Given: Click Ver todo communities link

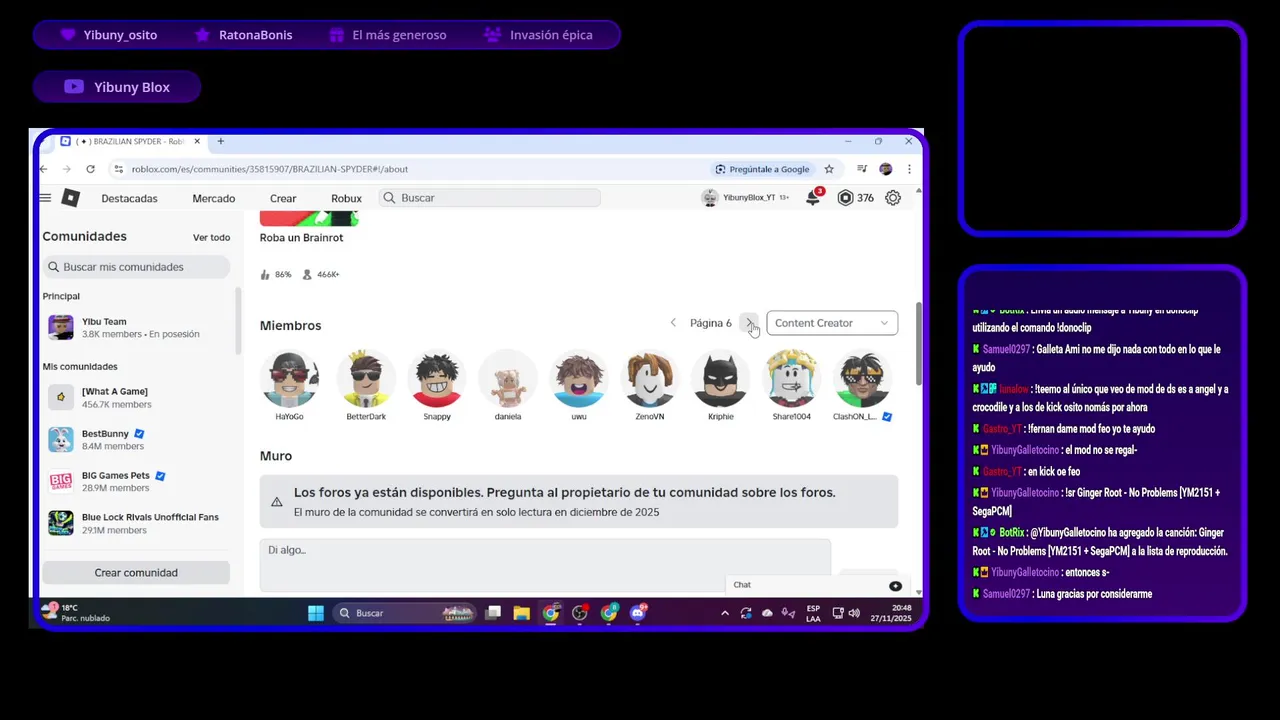Looking at the screenshot, I should click(x=211, y=238).
